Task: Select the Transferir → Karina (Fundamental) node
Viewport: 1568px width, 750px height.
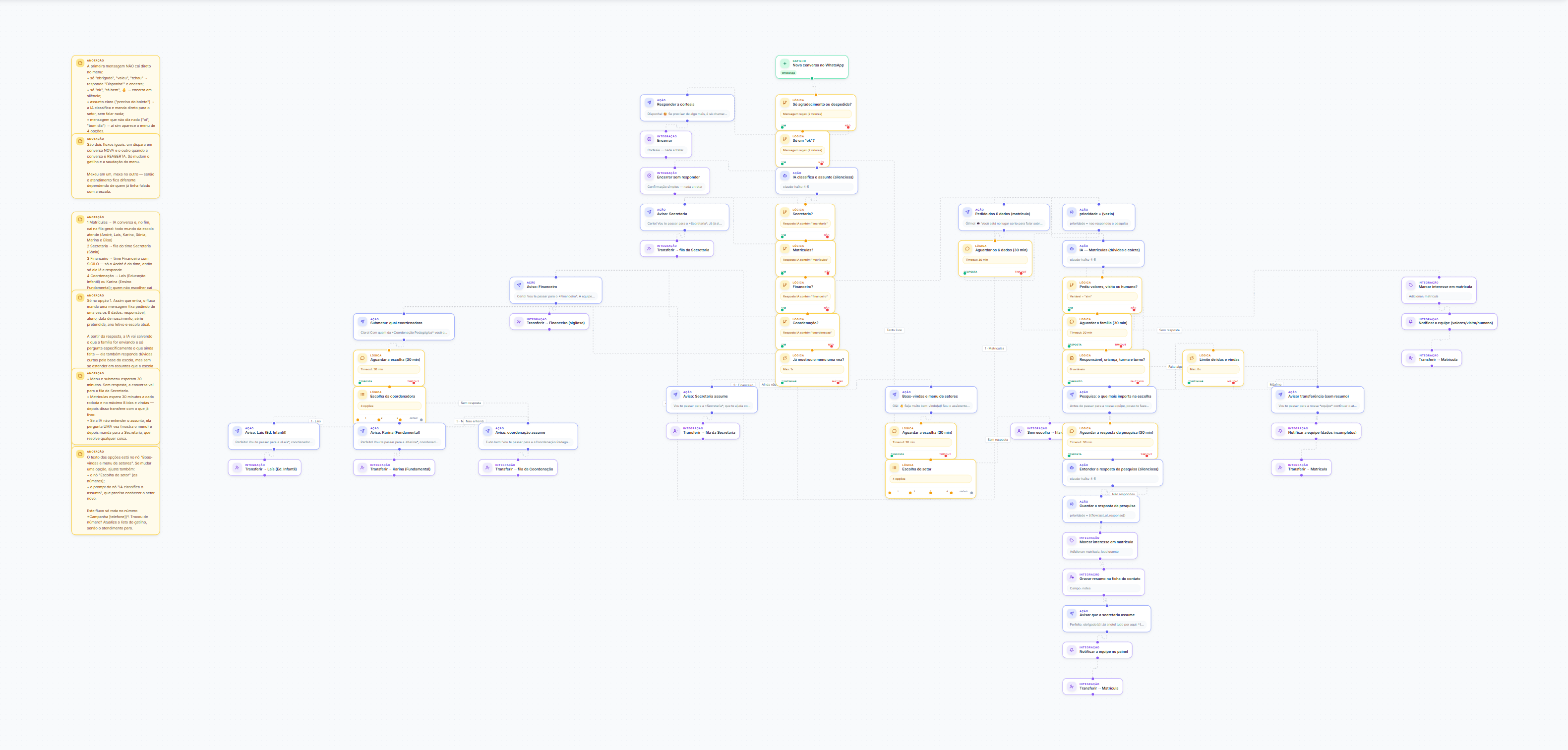Action: (x=394, y=468)
